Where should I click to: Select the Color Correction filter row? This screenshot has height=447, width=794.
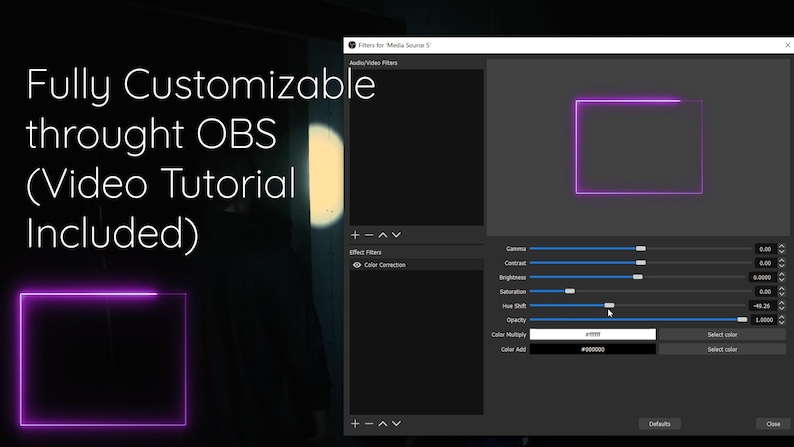point(416,265)
